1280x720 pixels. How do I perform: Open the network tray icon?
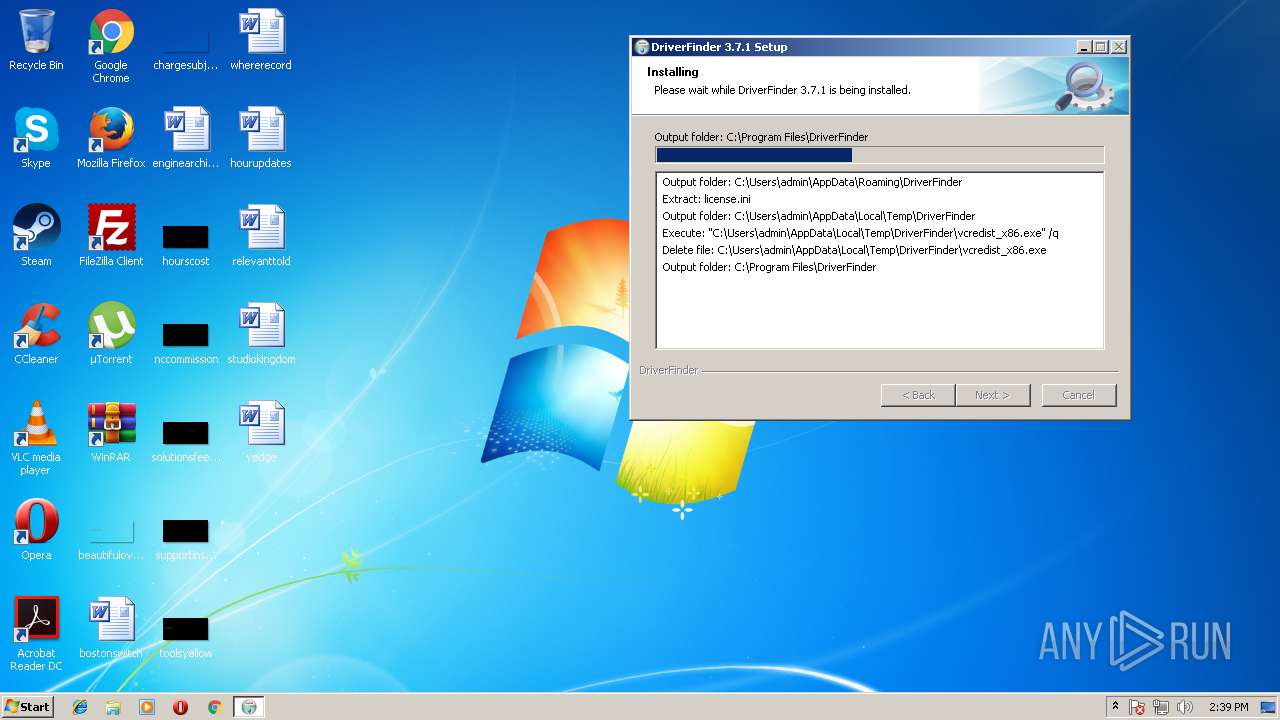(1161, 707)
